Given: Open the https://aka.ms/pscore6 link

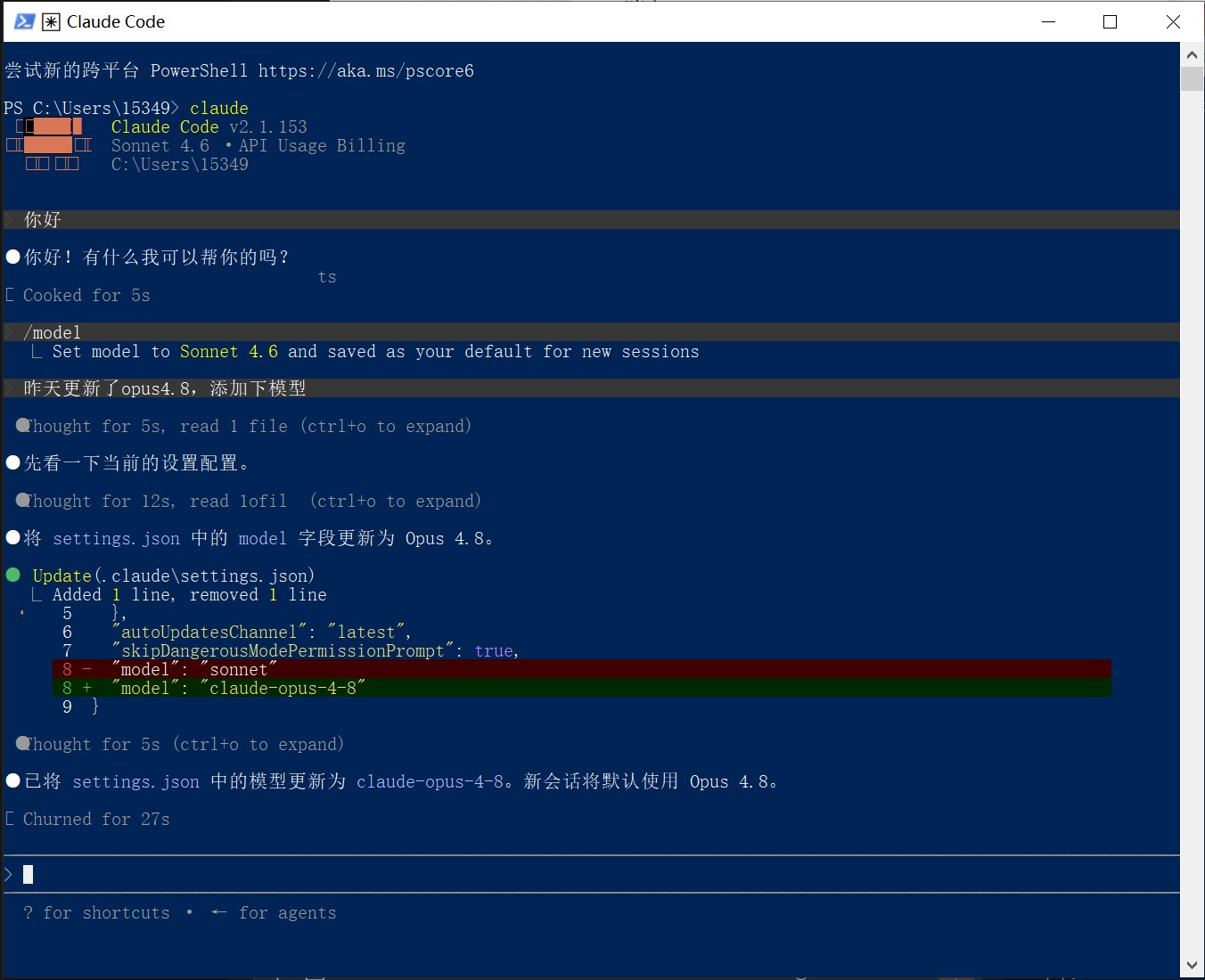Looking at the screenshot, I should pos(366,70).
